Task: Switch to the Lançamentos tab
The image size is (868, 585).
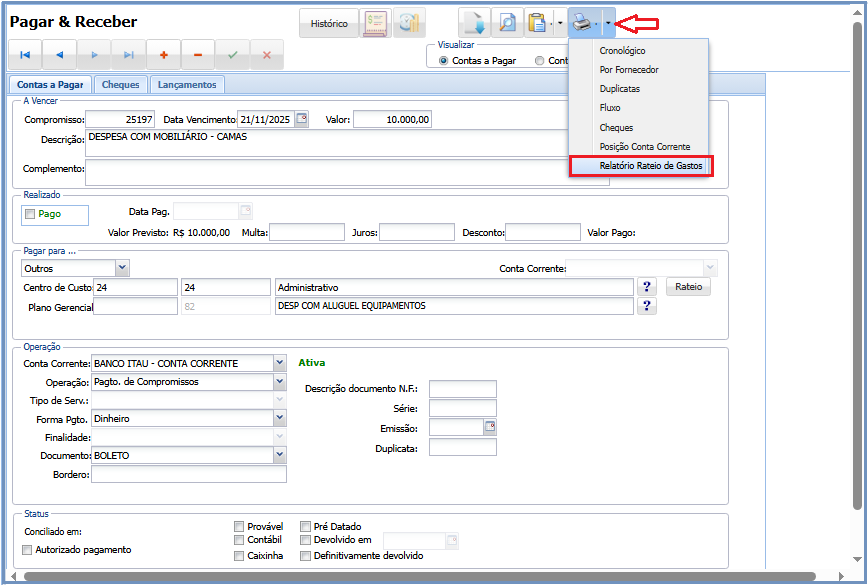Action: click(187, 85)
